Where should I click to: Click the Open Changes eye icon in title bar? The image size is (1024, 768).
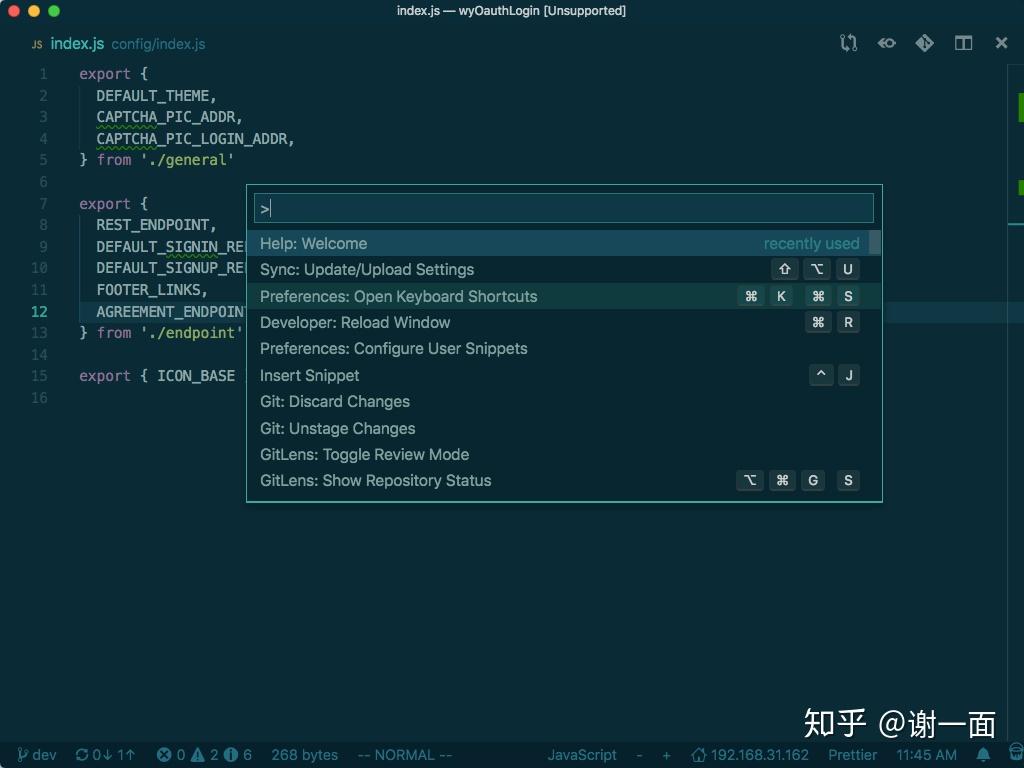pyautogui.click(x=886, y=43)
